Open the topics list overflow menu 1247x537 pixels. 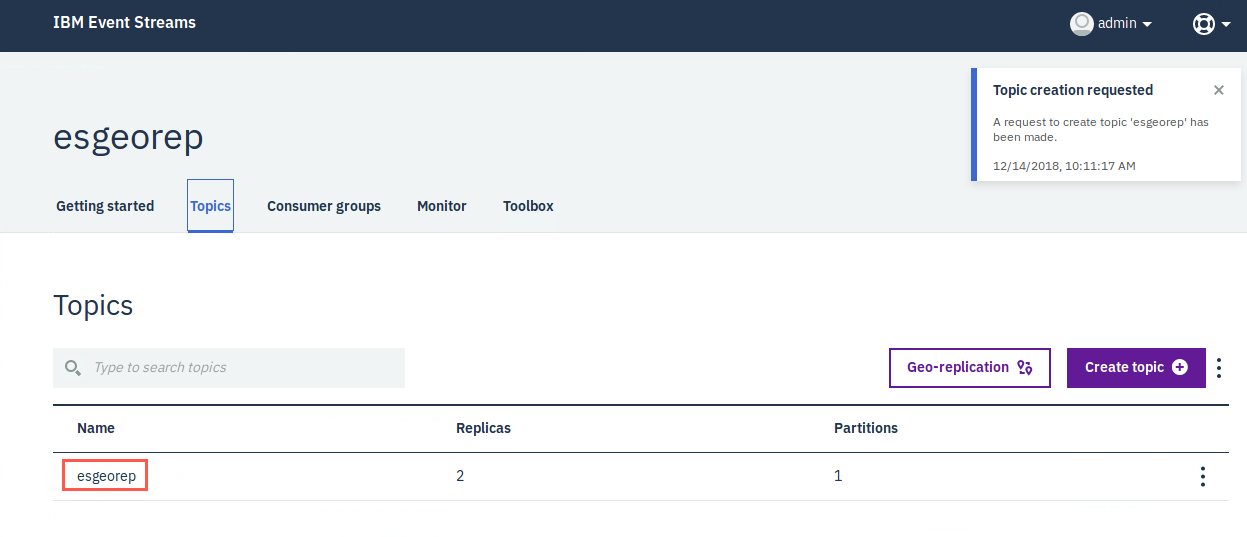point(1219,368)
